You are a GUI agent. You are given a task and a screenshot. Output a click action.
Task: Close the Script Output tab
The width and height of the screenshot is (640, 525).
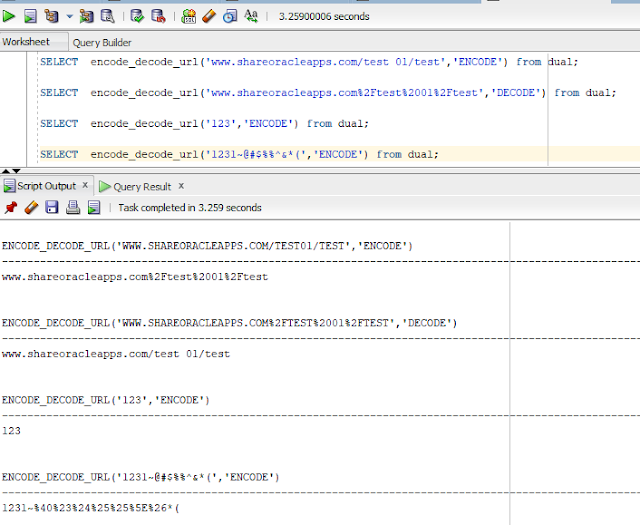click(x=85, y=185)
